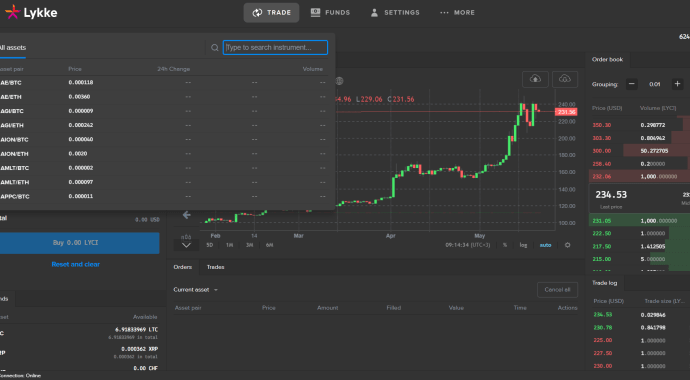
Task: Switch to the Trades tab
Action: pos(216,267)
